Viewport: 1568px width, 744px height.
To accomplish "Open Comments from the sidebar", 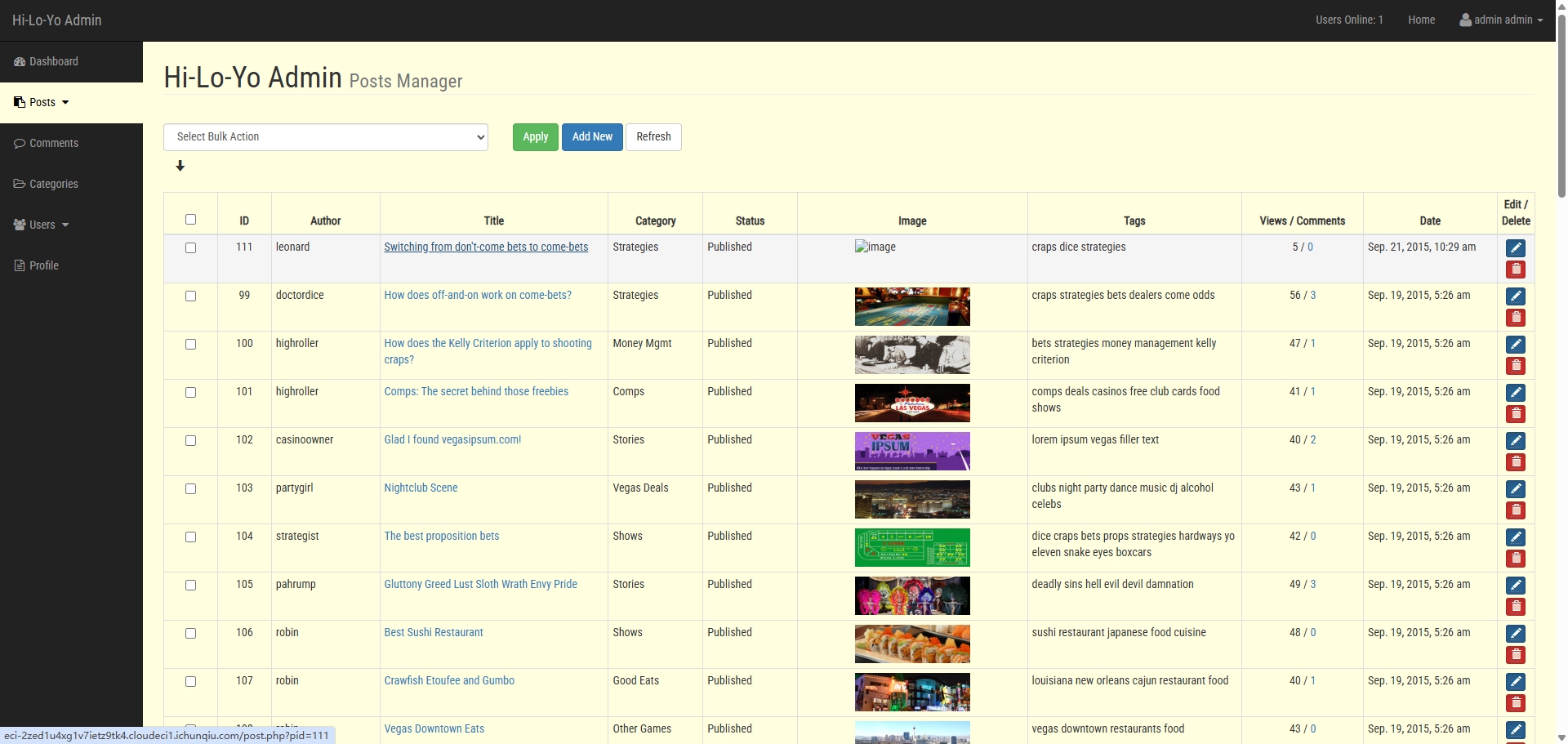I will 54,144.
